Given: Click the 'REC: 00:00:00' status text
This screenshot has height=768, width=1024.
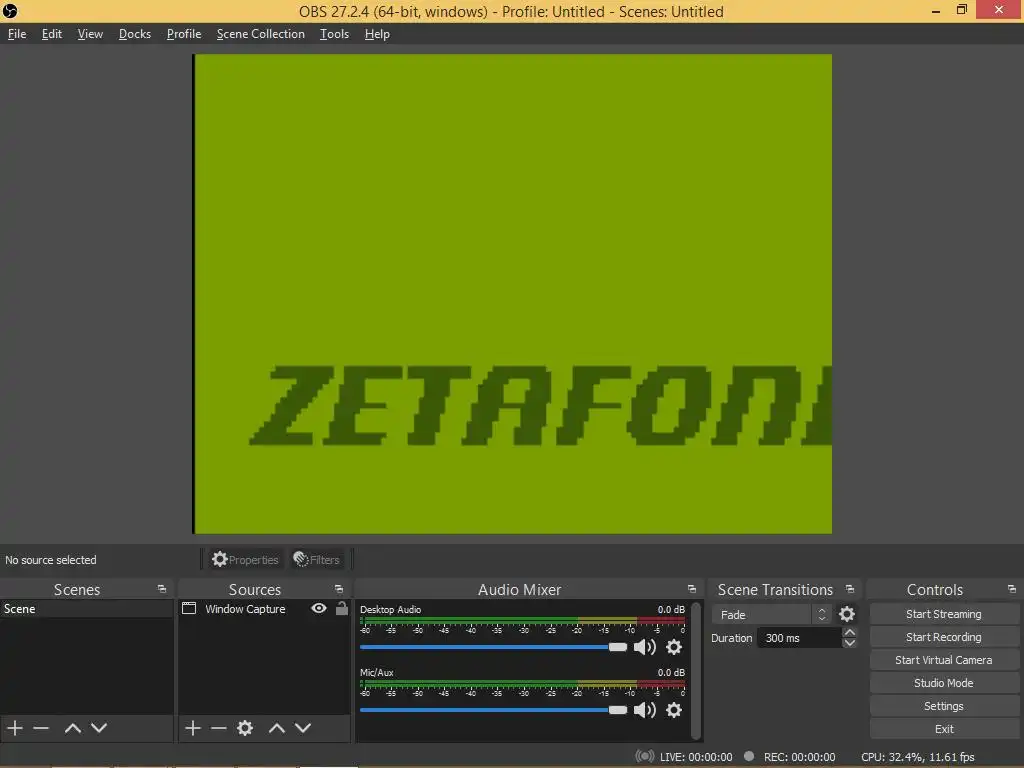Looking at the screenshot, I should pyautogui.click(x=799, y=757).
